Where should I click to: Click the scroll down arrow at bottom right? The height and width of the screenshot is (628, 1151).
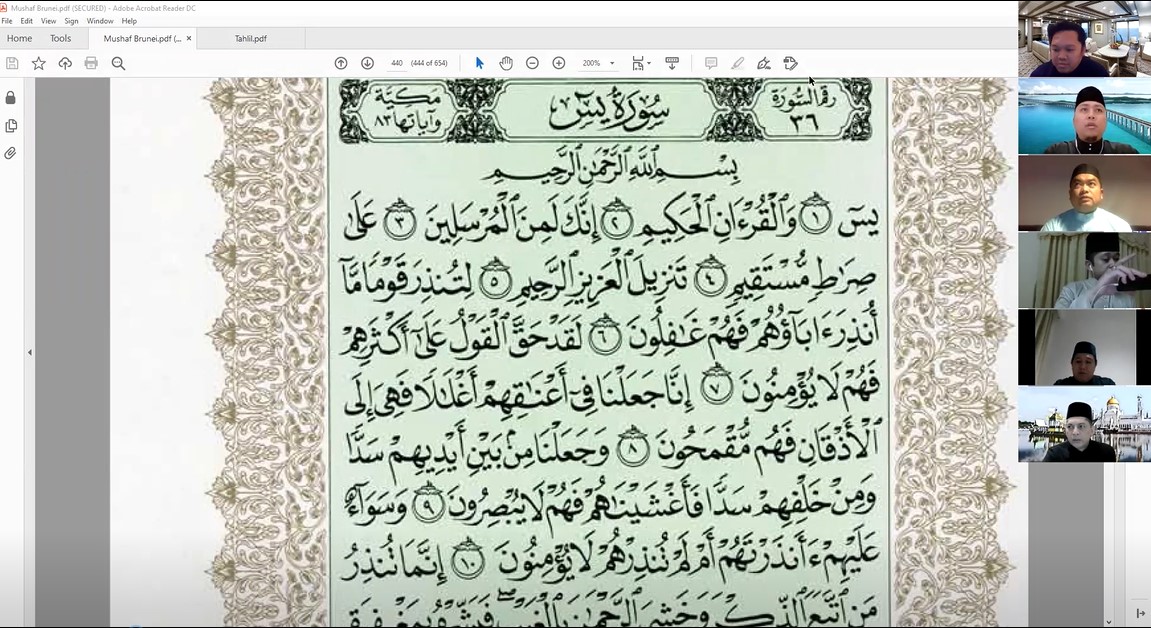pos(1108,622)
